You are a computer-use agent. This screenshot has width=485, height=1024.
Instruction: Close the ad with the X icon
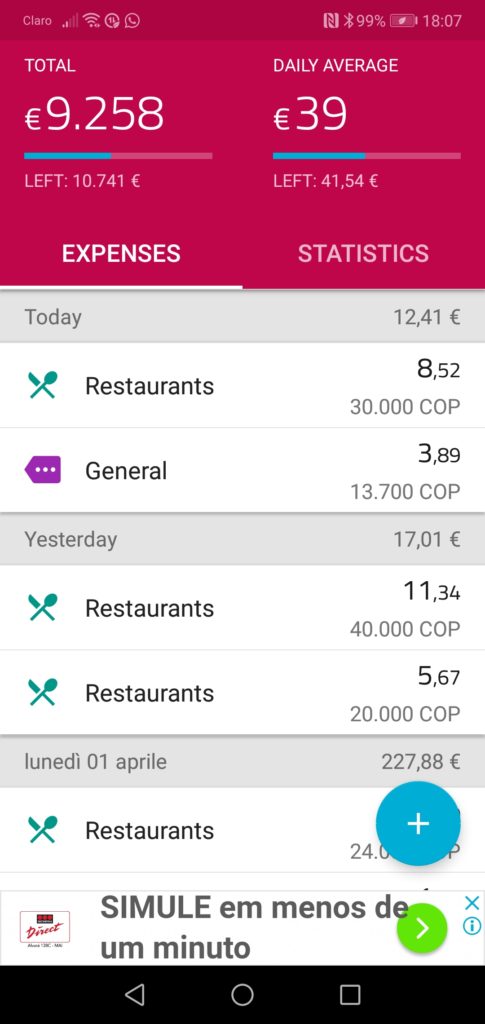[471, 904]
